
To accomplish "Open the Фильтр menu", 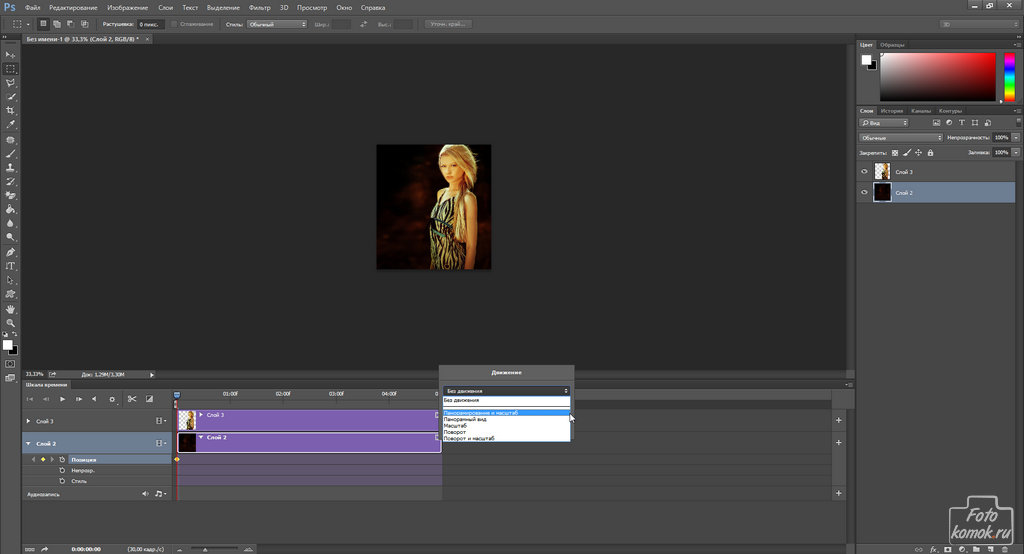I will pos(259,7).
